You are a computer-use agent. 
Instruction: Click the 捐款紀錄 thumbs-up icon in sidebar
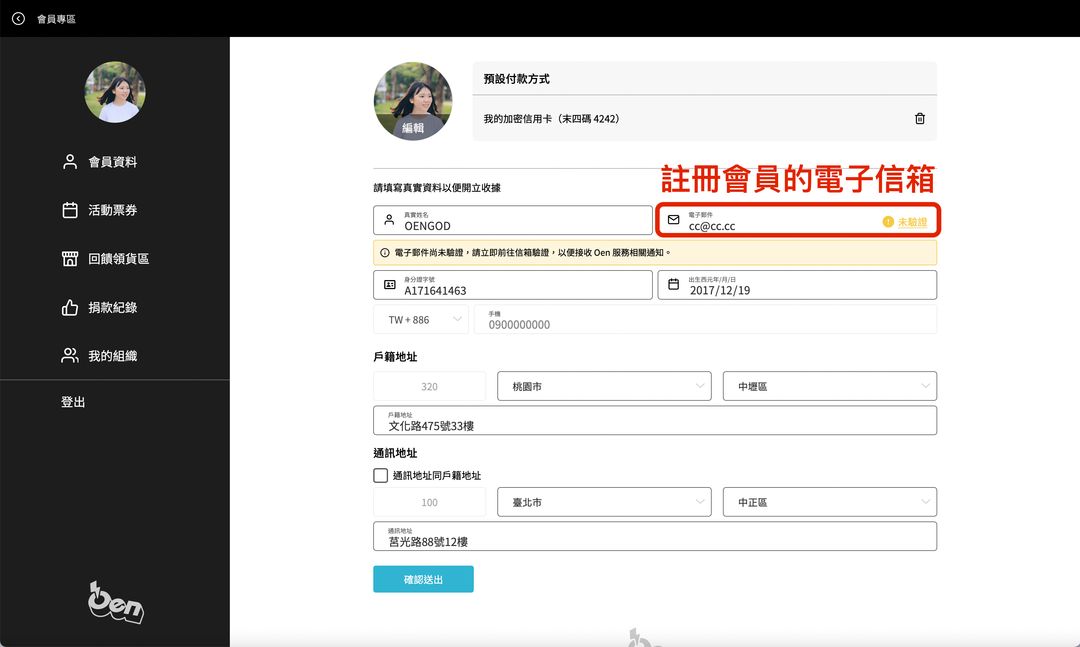pos(70,308)
